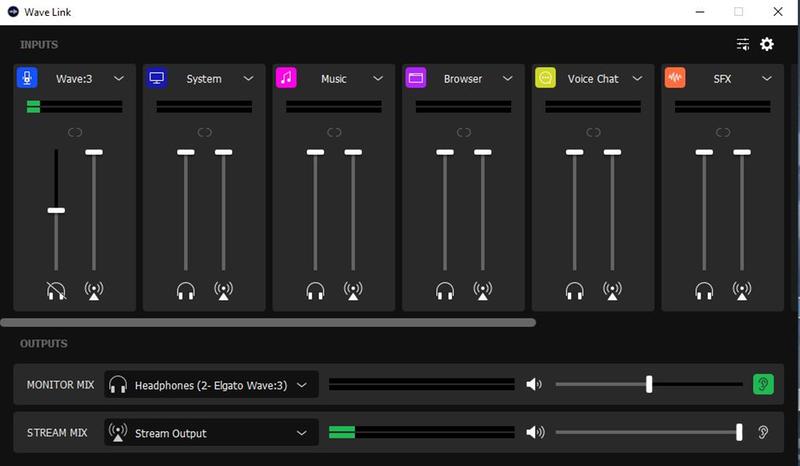Mute the Monitor Mix speaker button
Viewport: 800px width, 466px height.
pyautogui.click(x=536, y=384)
